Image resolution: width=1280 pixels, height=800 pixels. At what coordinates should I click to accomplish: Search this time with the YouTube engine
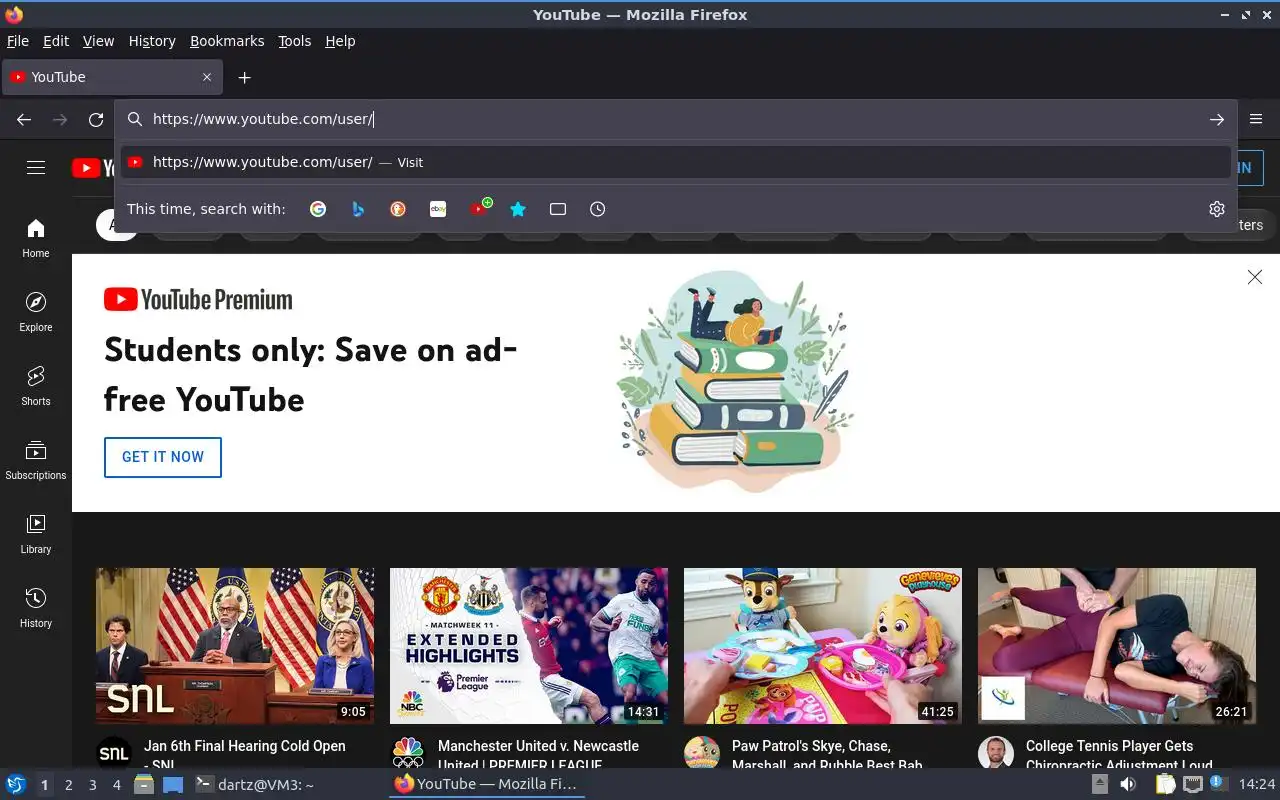[480, 208]
